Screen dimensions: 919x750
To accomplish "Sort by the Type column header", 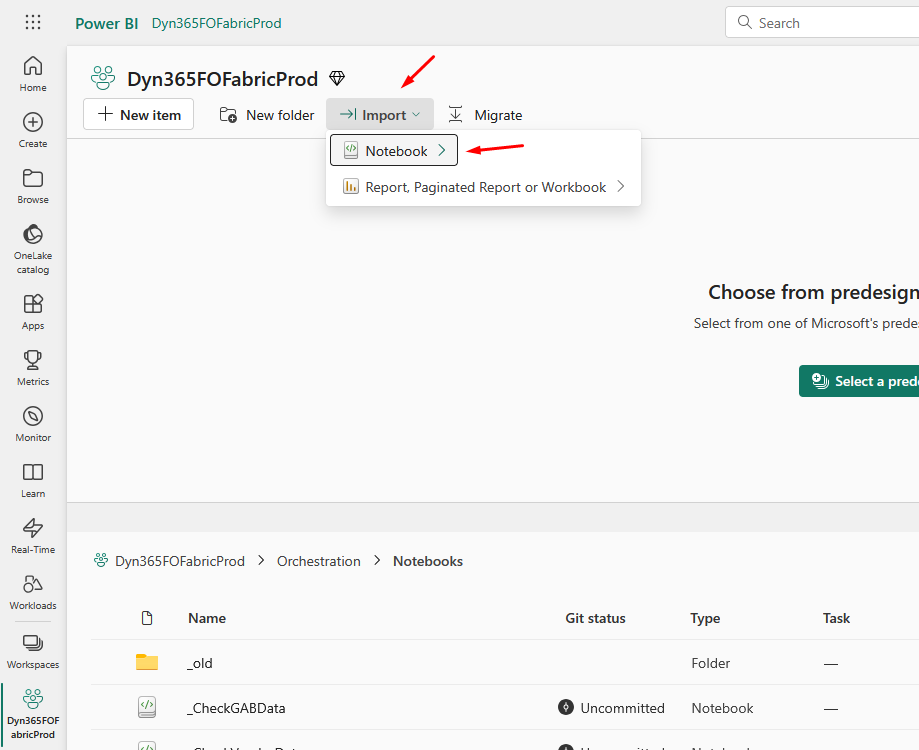I will tap(705, 618).
